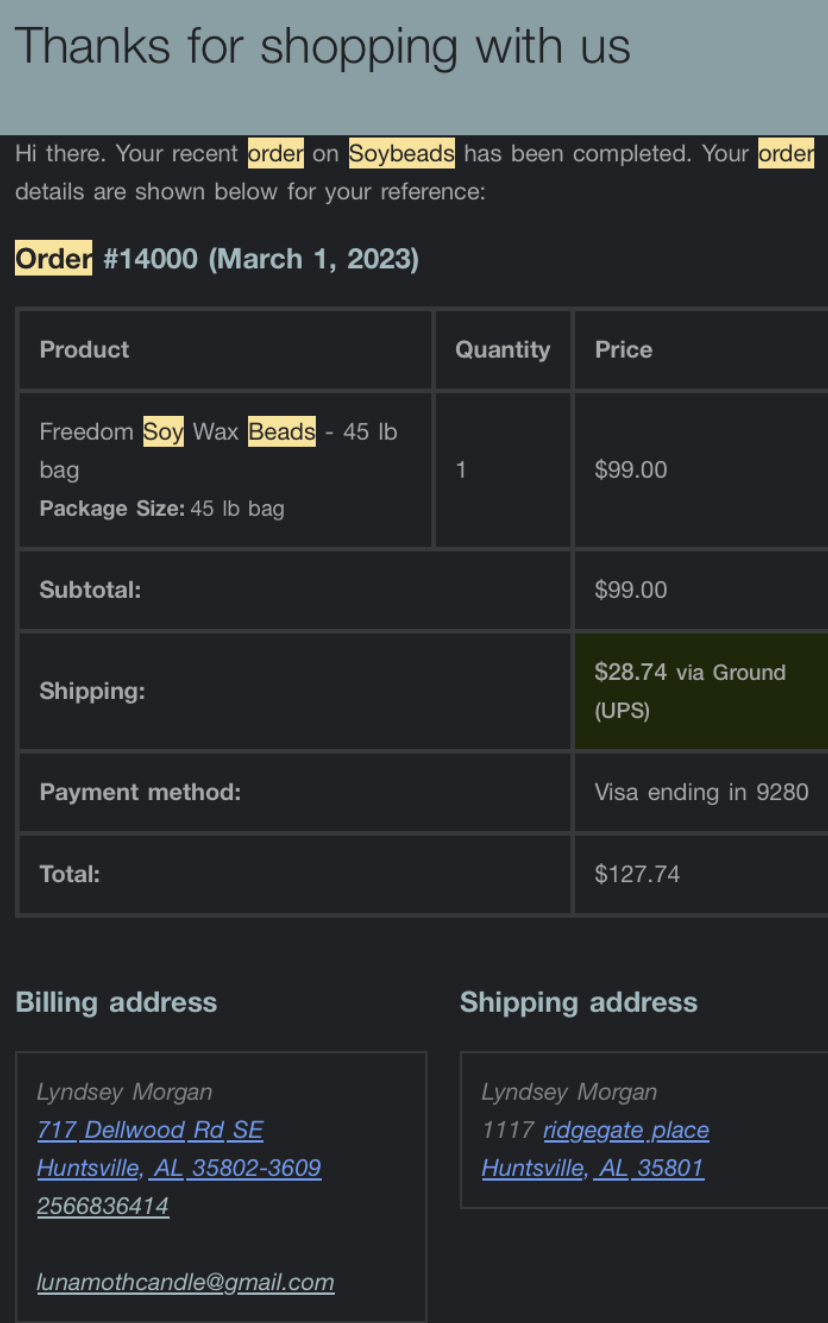Open the ridgegate place shipping link

click(626, 1130)
